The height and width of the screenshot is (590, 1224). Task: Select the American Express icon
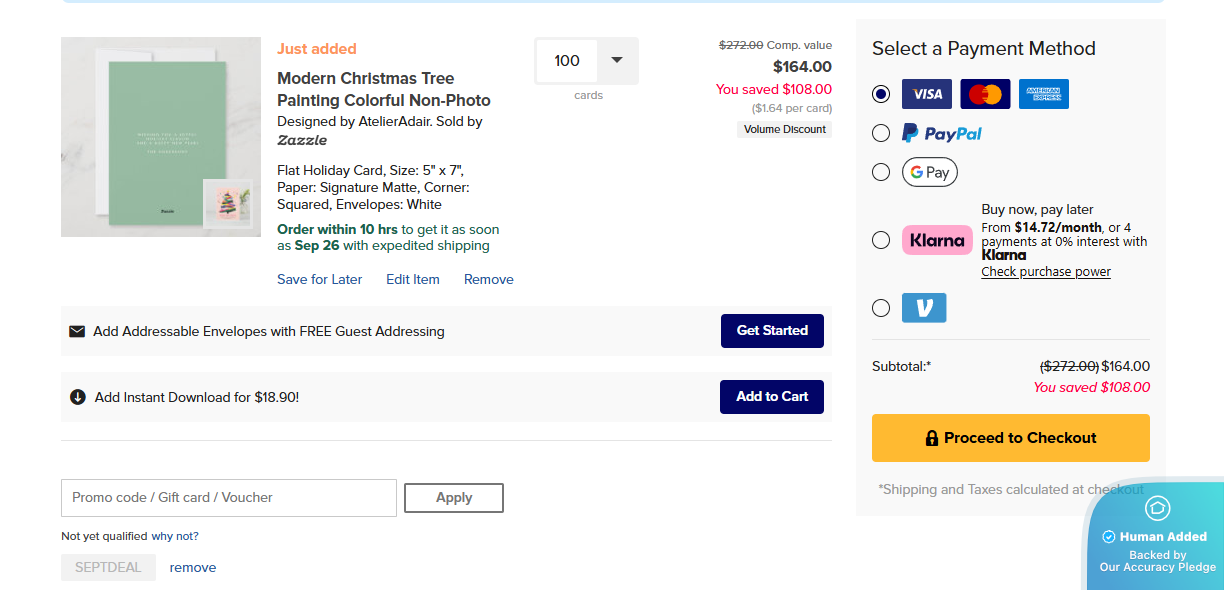click(1043, 93)
